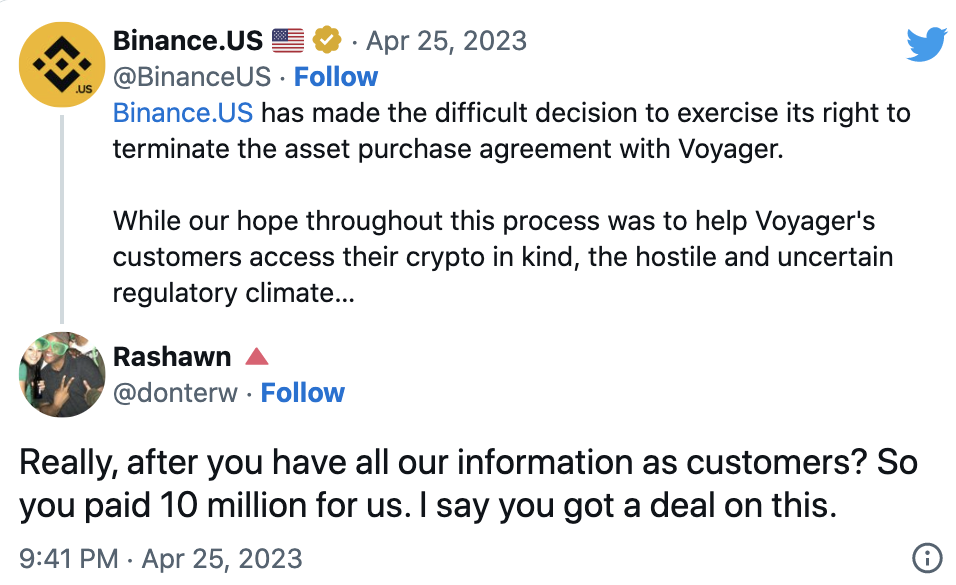
Task: Open Rashawn's reply text about 10 million
Action: click(x=468, y=485)
